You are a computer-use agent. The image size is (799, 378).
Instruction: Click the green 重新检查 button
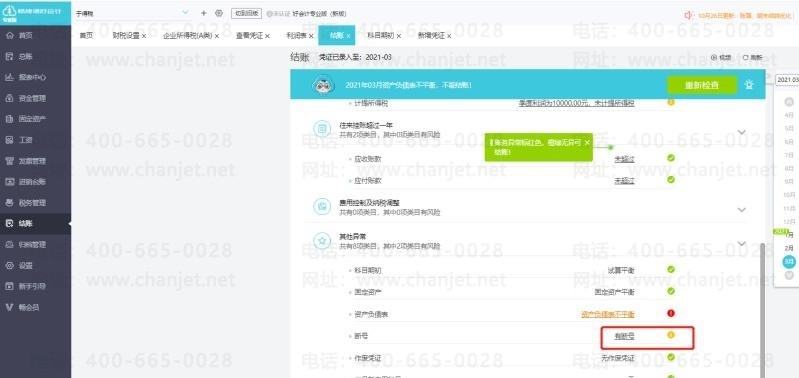coord(702,85)
